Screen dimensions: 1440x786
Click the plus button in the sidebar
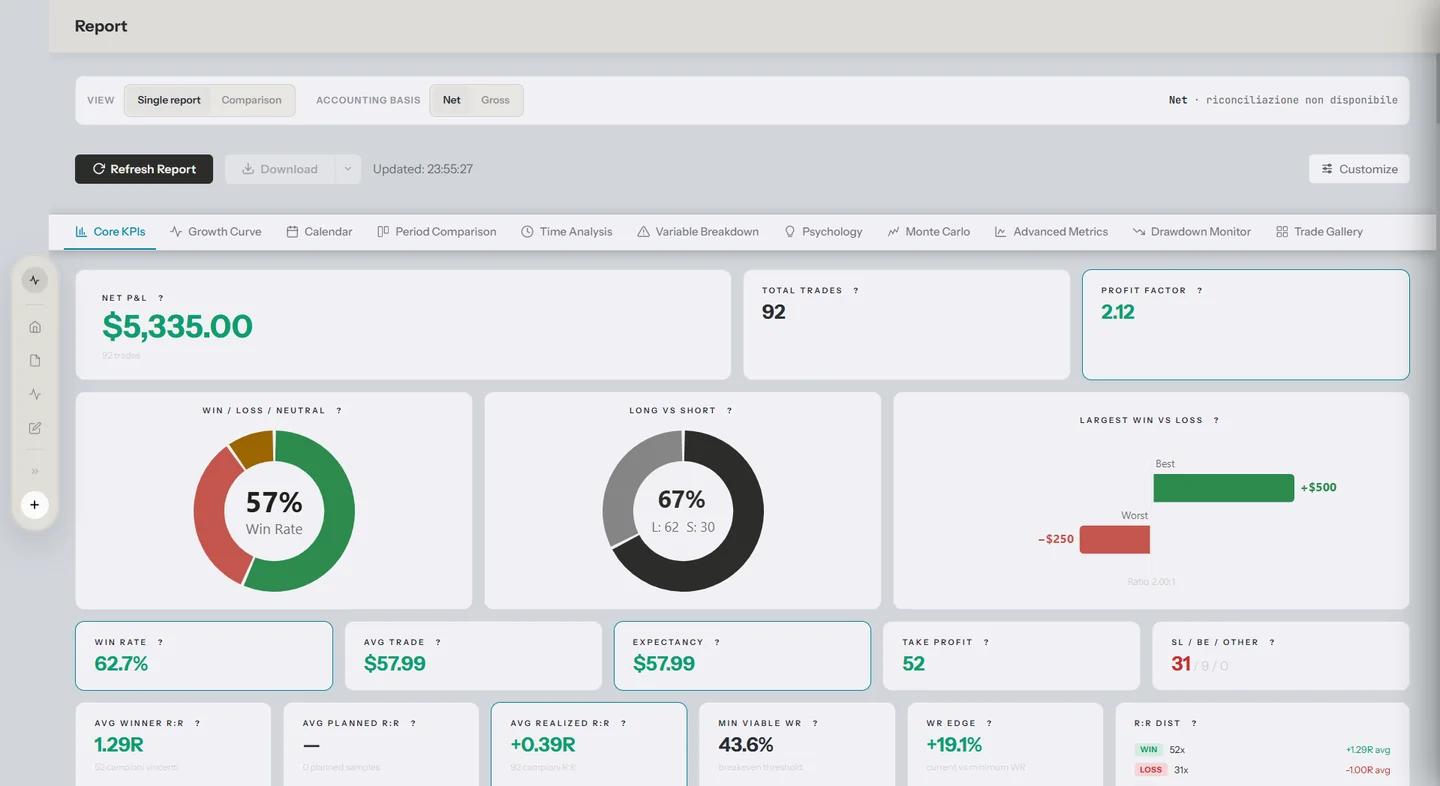(35, 505)
